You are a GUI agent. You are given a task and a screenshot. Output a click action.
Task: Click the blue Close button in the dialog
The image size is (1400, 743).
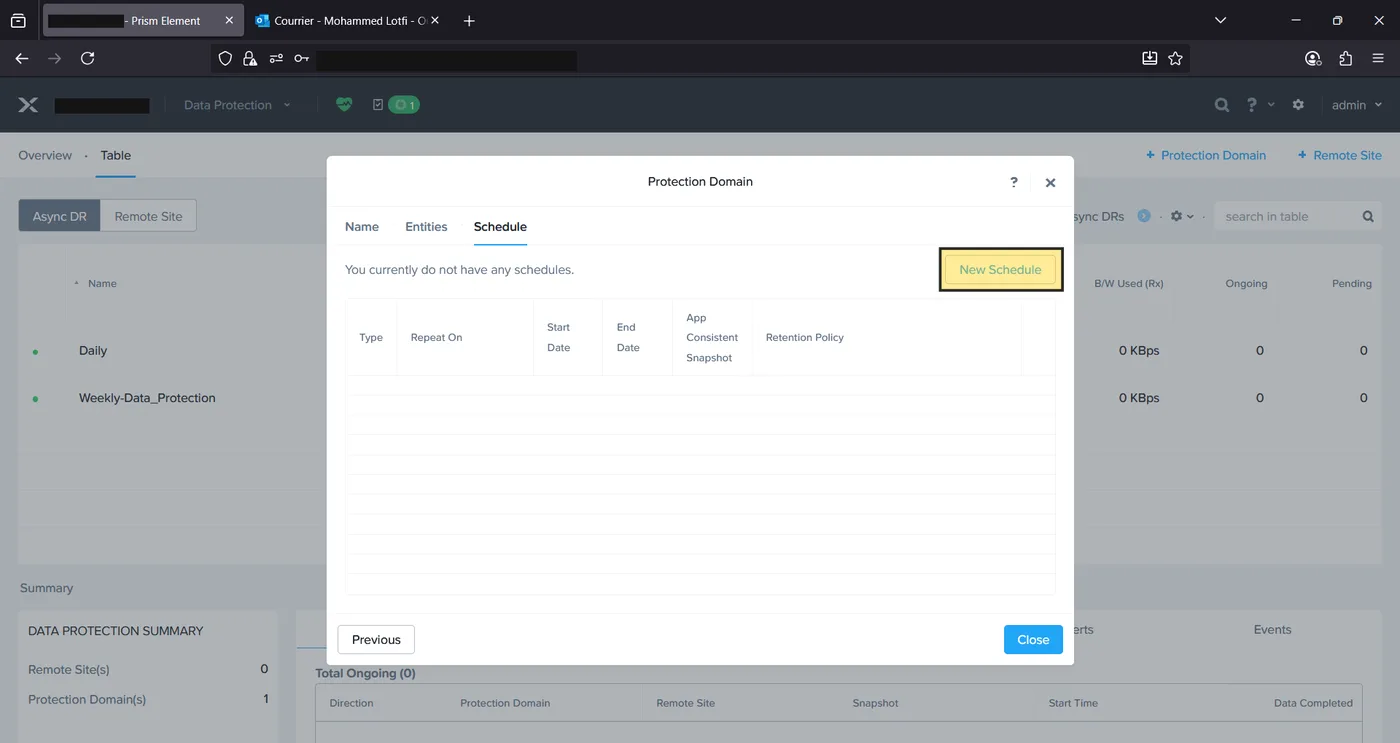coord(1033,640)
